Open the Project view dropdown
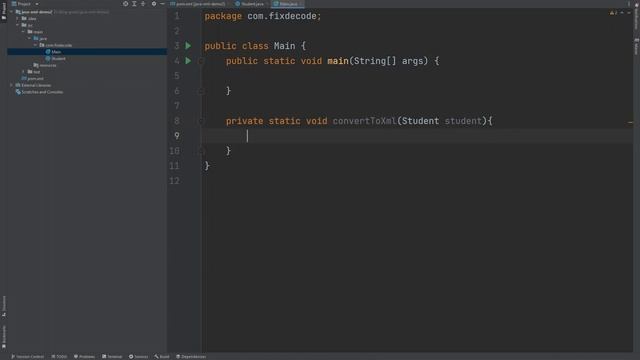640x360 pixels. pyautogui.click(x=25, y=4)
